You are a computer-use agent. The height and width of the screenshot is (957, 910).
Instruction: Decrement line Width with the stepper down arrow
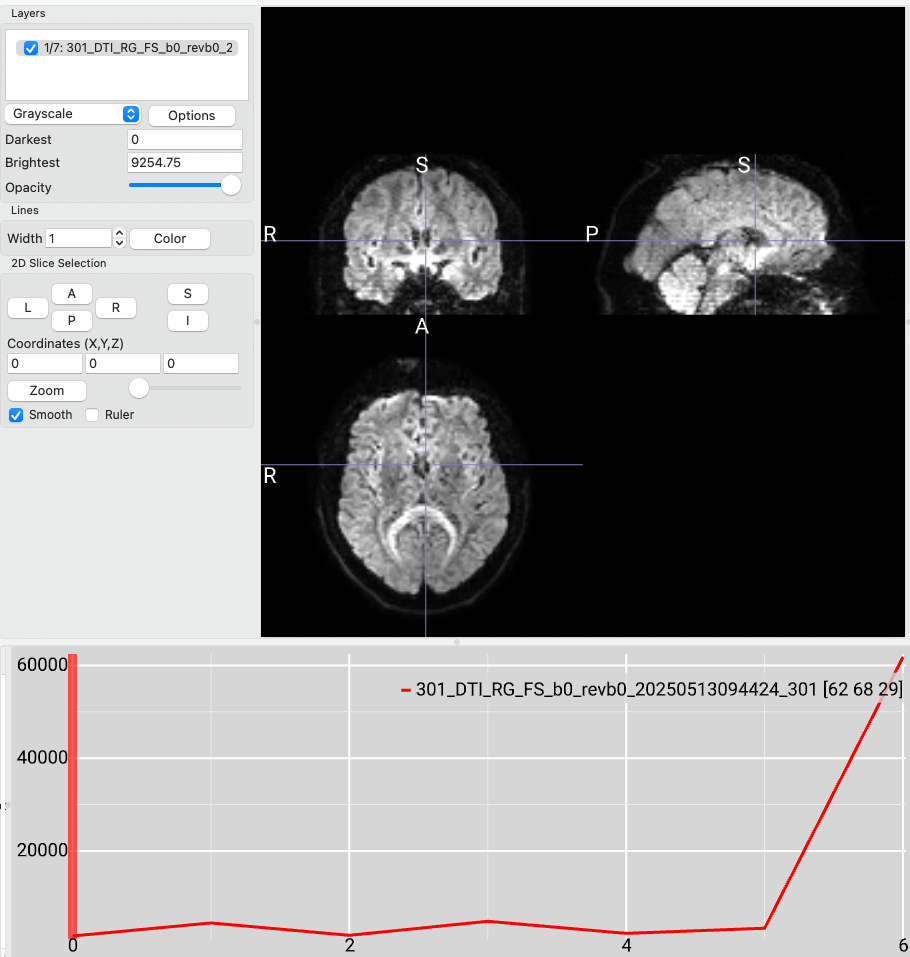tap(120, 243)
